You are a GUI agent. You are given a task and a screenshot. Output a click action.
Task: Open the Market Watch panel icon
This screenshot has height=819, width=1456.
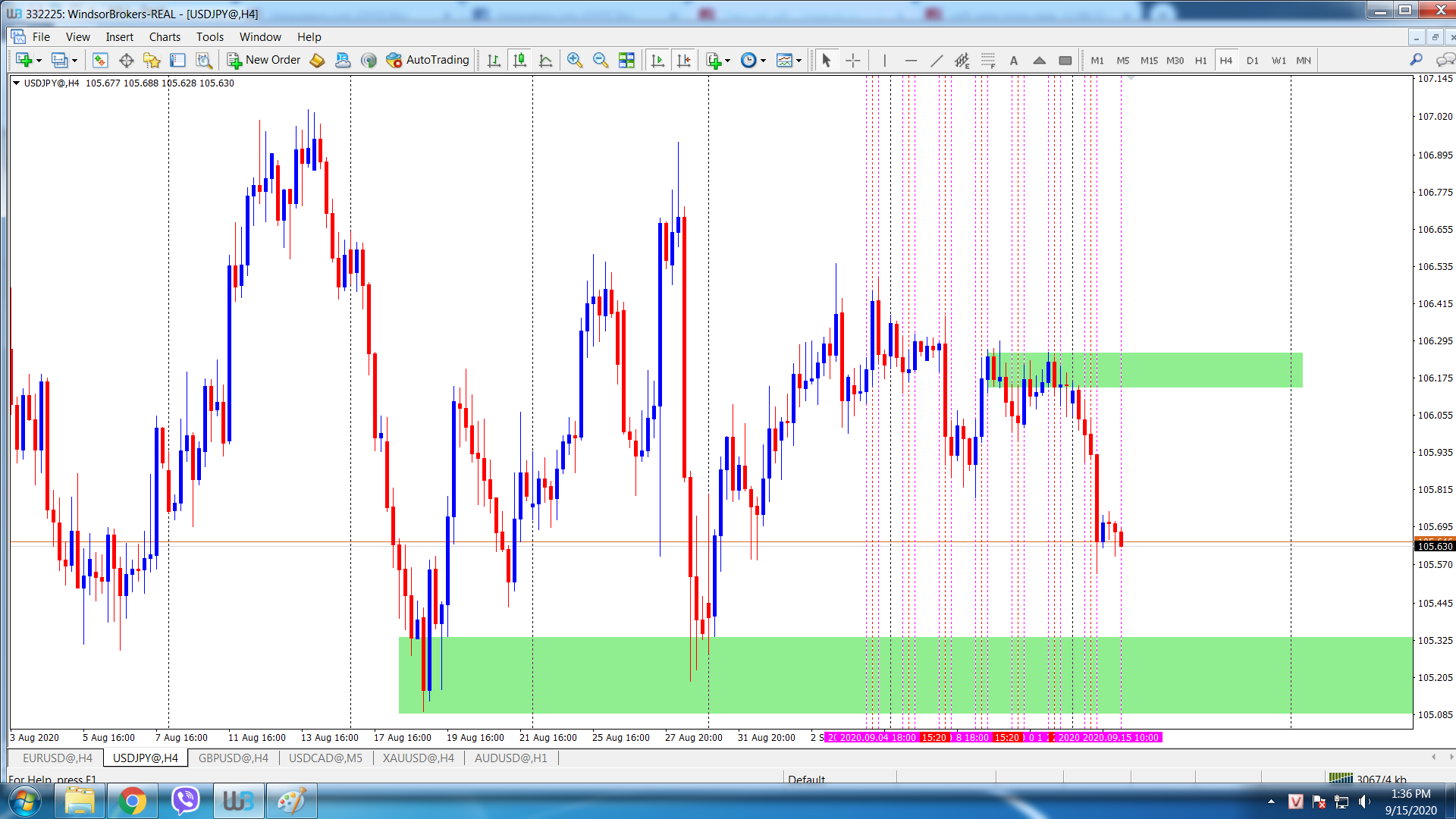pos(100,60)
